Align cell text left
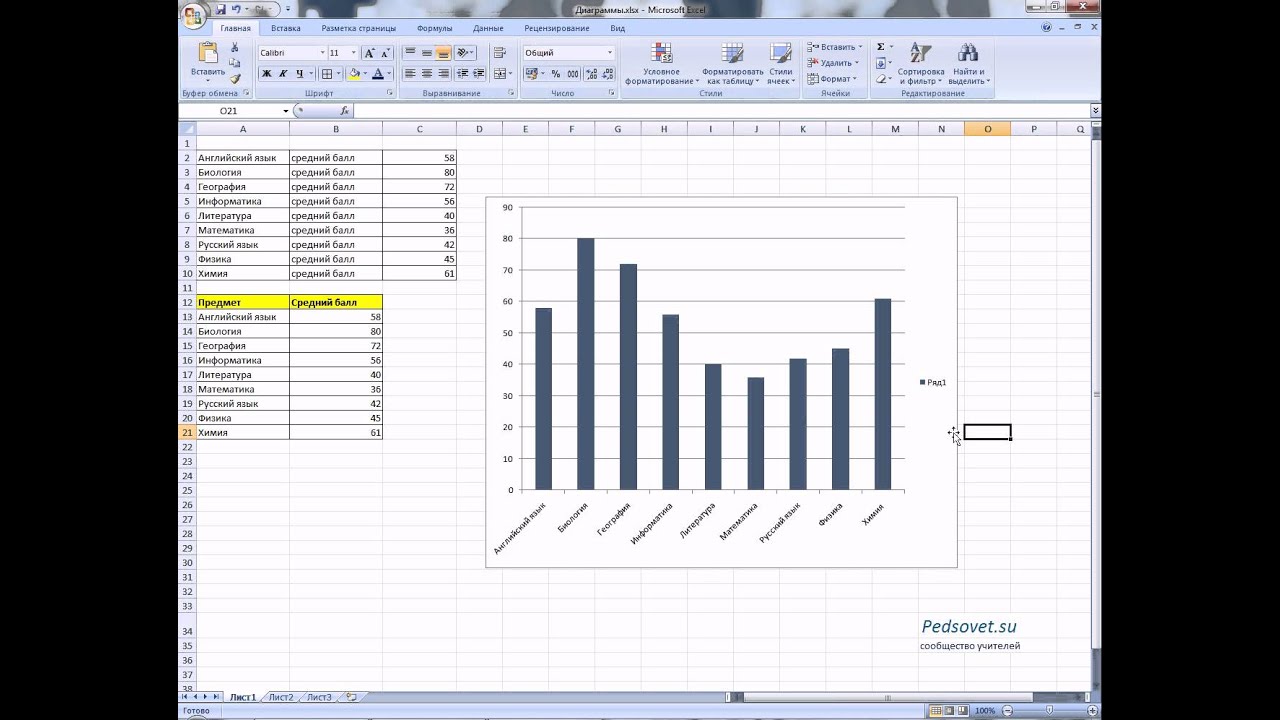This screenshot has width=1280, height=720. [x=410, y=74]
